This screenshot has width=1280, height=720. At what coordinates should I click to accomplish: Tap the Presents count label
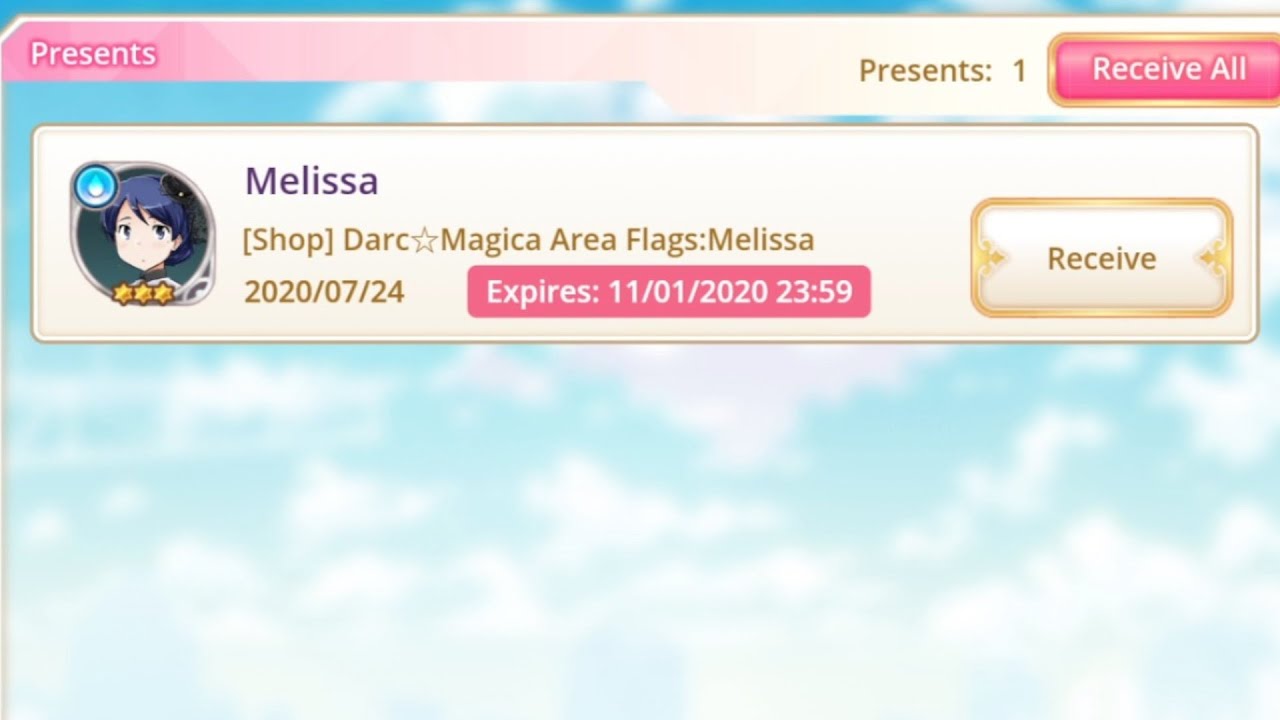(x=925, y=71)
